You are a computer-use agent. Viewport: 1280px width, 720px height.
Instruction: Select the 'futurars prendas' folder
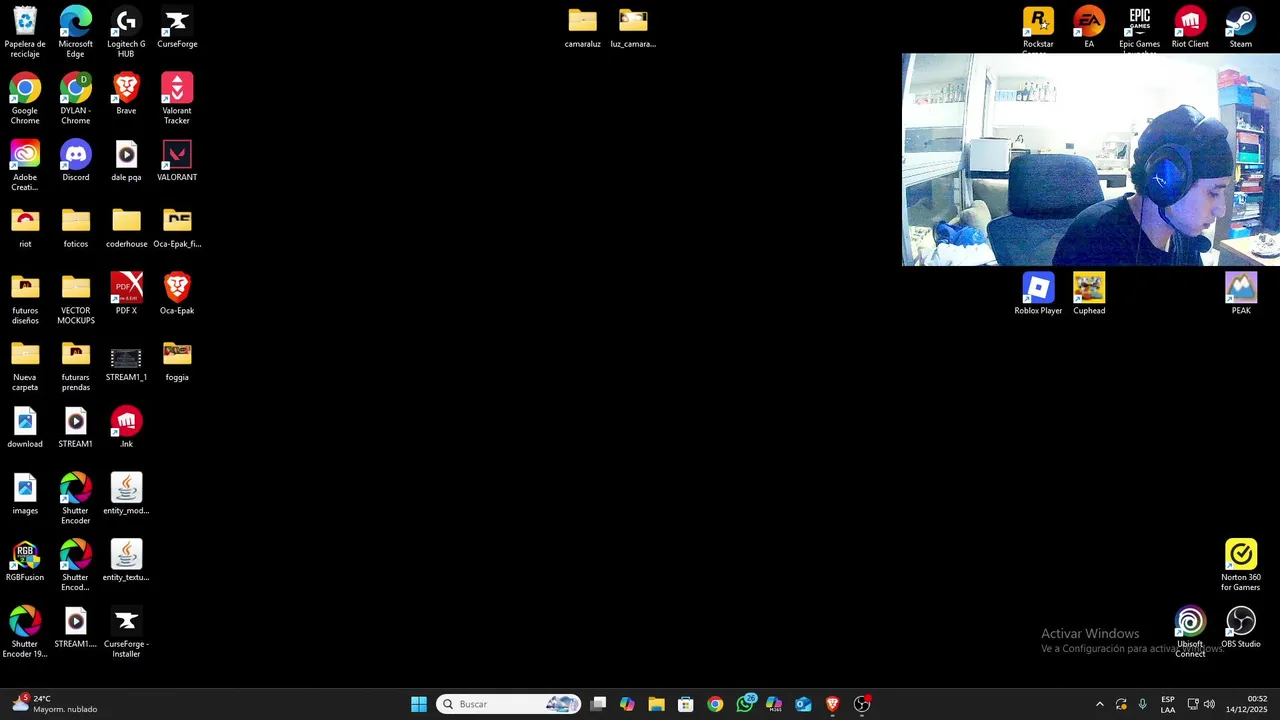pos(75,365)
